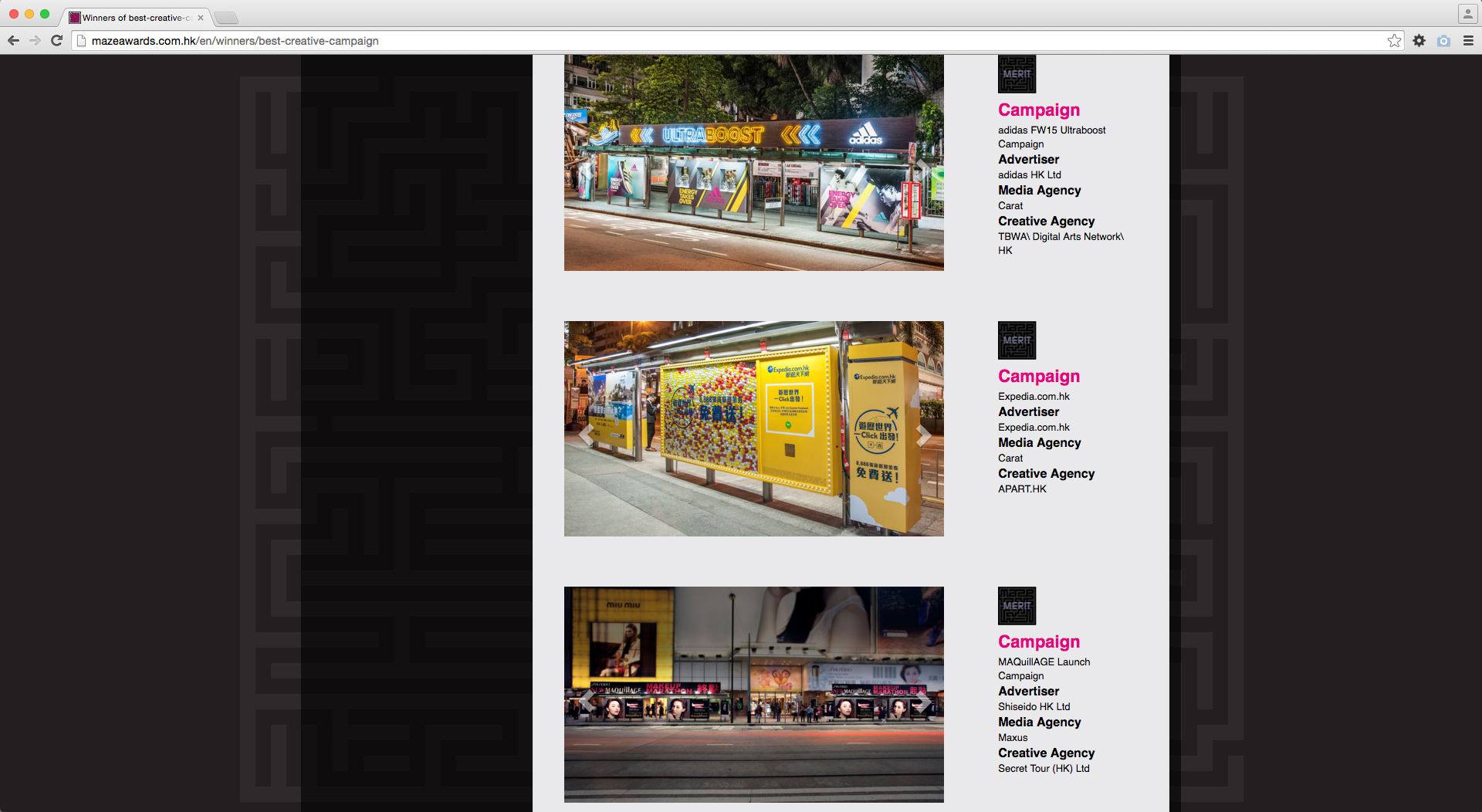Click the Merit badge above MAQuillAGE campaign
This screenshot has height=812, width=1482.
(x=1017, y=606)
